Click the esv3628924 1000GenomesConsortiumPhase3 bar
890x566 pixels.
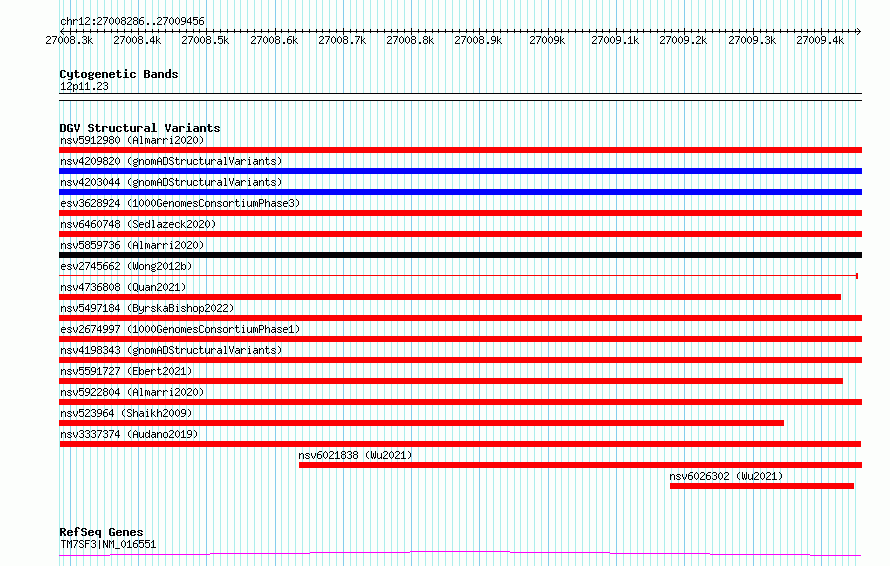point(460,213)
